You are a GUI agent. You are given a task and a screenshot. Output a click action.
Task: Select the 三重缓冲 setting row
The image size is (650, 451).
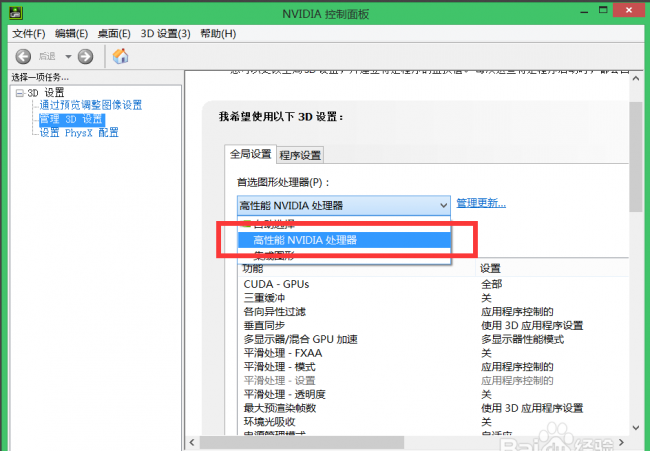click(x=434, y=298)
